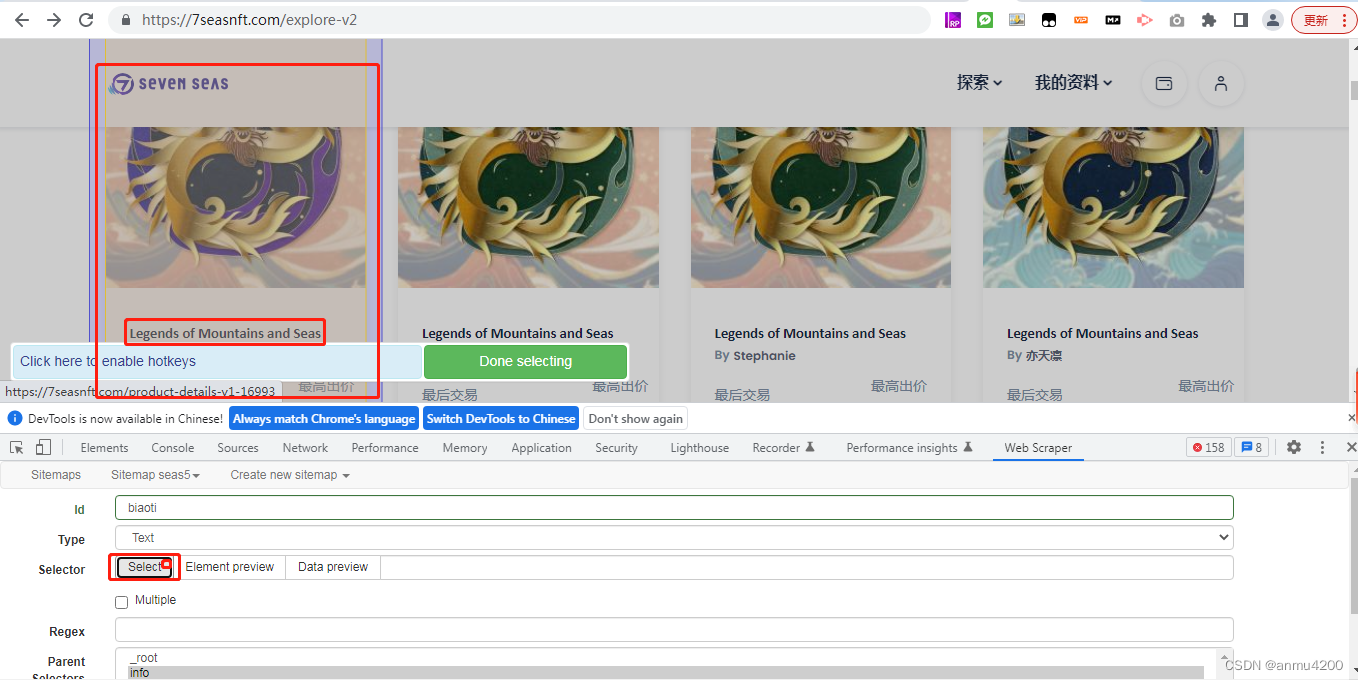Open the Extensions puzzle piece menu
Screen dimensions: 1358x680
point(1209,20)
